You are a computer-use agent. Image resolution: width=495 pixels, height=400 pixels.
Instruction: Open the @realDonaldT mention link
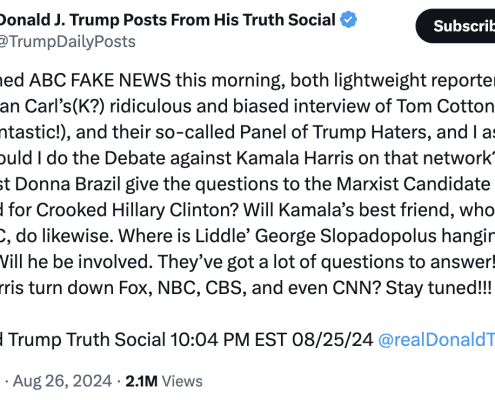(436, 340)
